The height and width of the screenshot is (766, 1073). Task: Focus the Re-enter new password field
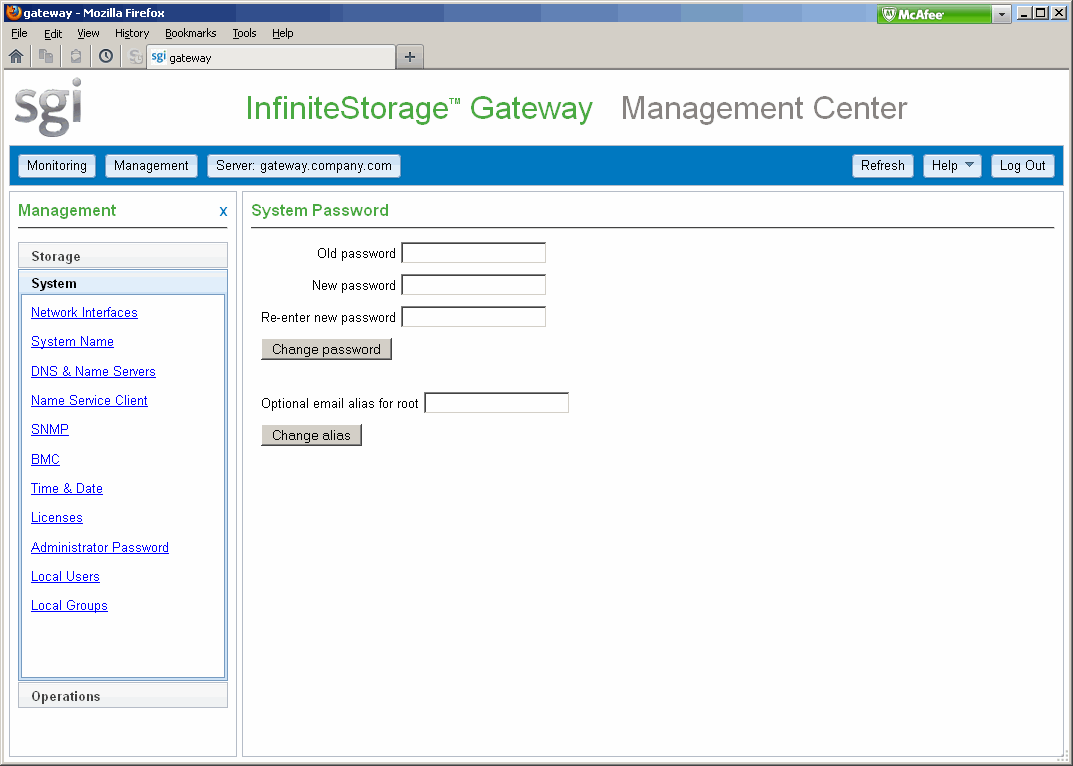(x=474, y=317)
